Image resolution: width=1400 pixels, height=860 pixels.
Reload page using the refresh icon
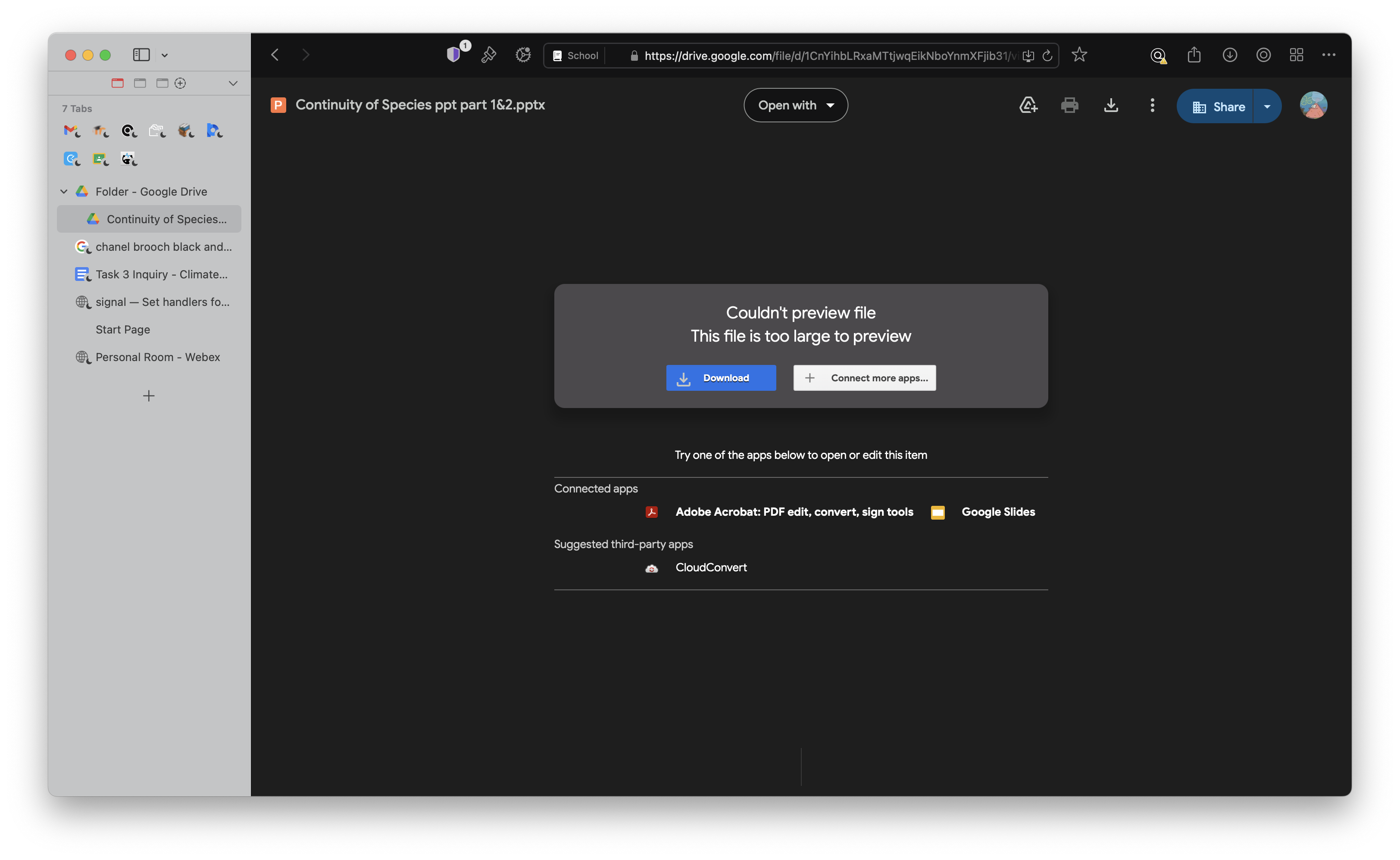pyautogui.click(x=1047, y=56)
